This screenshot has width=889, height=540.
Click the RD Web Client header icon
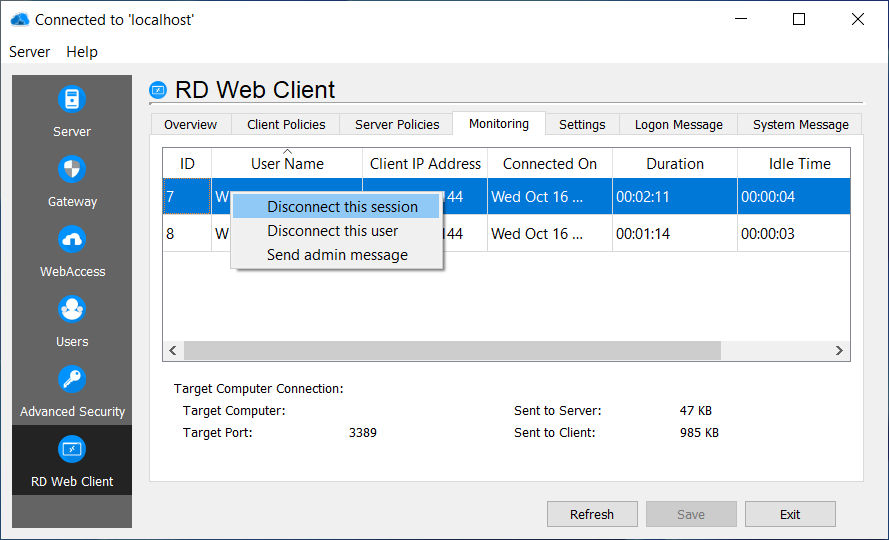[x=158, y=90]
